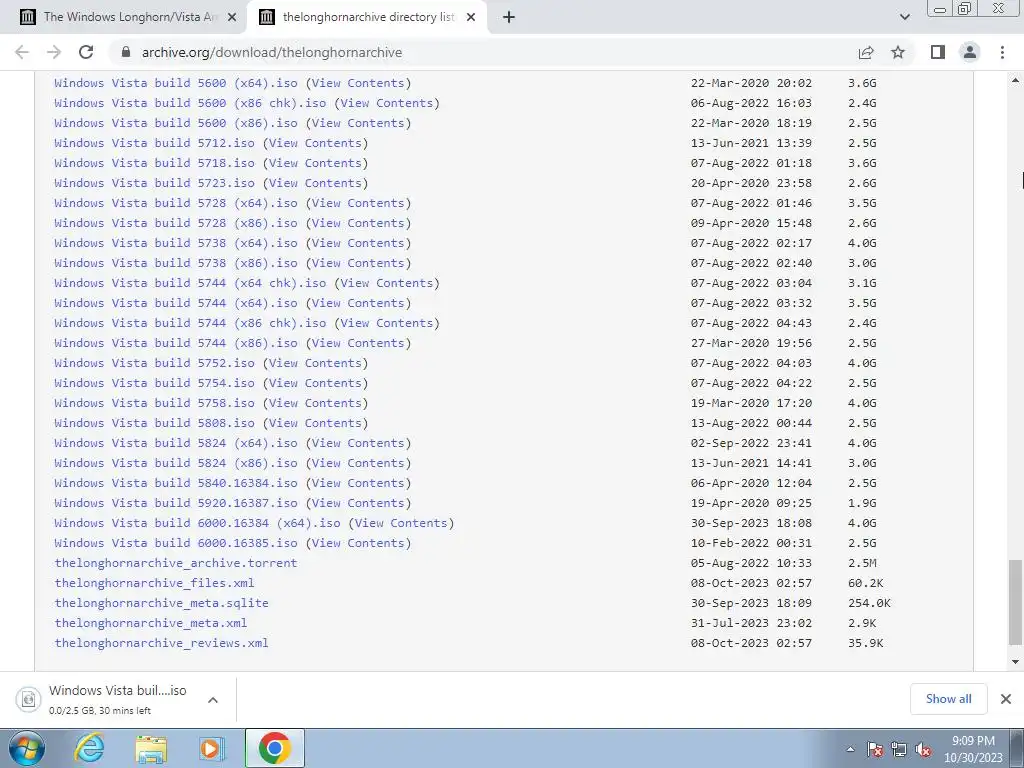Launch Internet Explorer from taskbar
Viewport: 1024px width, 768px height.
(x=89, y=748)
